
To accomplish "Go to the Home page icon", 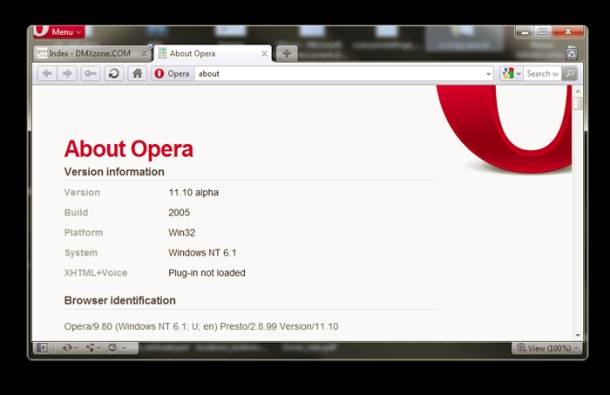I will (x=137, y=74).
